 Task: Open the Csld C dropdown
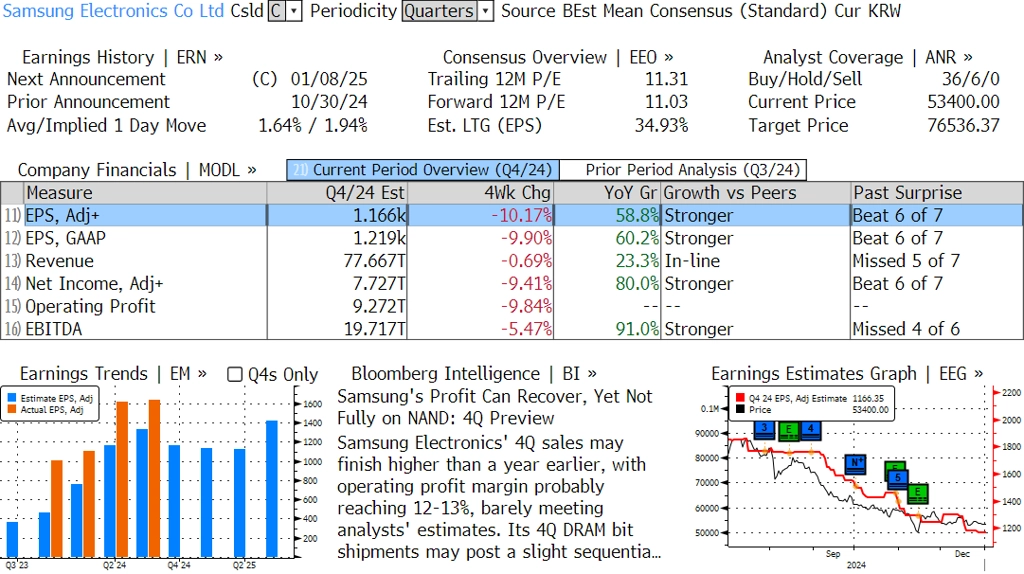point(285,11)
